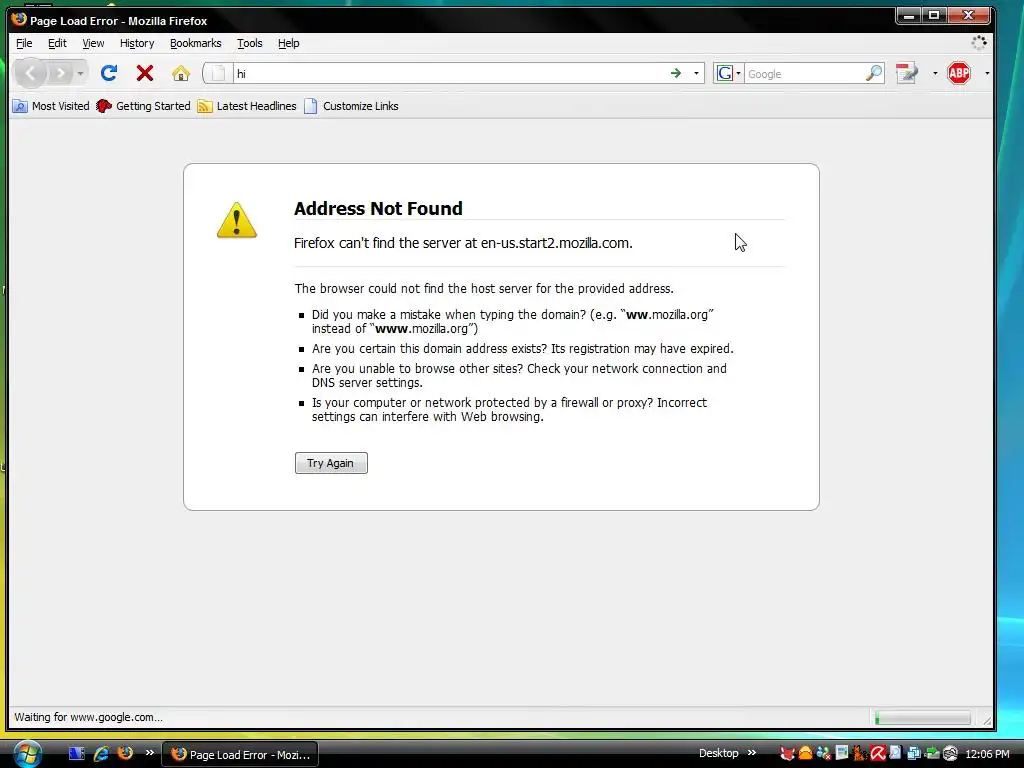1024x768 pixels.
Task: Click the green Go arrow in address bar
Action: [x=676, y=73]
